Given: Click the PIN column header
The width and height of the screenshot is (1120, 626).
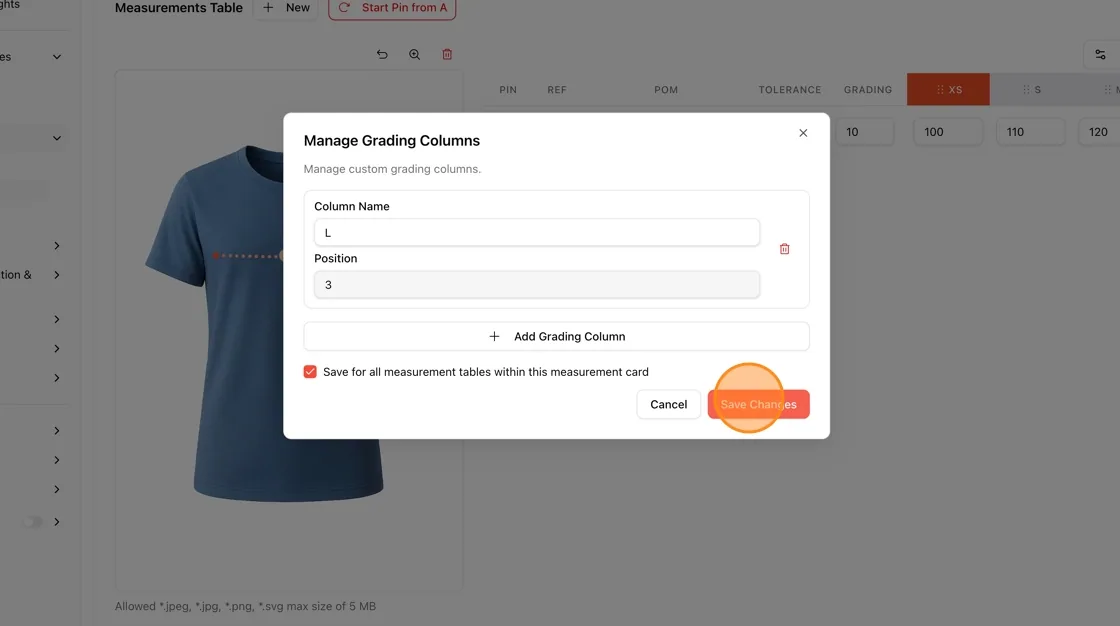Looking at the screenshot, I should point(508,89).
